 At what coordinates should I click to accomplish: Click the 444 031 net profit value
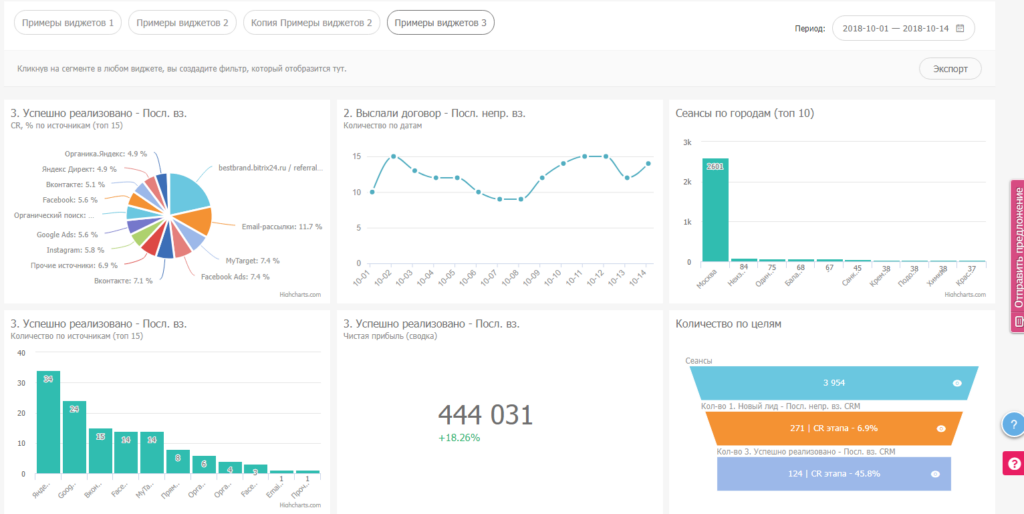(x=485, y=416)
